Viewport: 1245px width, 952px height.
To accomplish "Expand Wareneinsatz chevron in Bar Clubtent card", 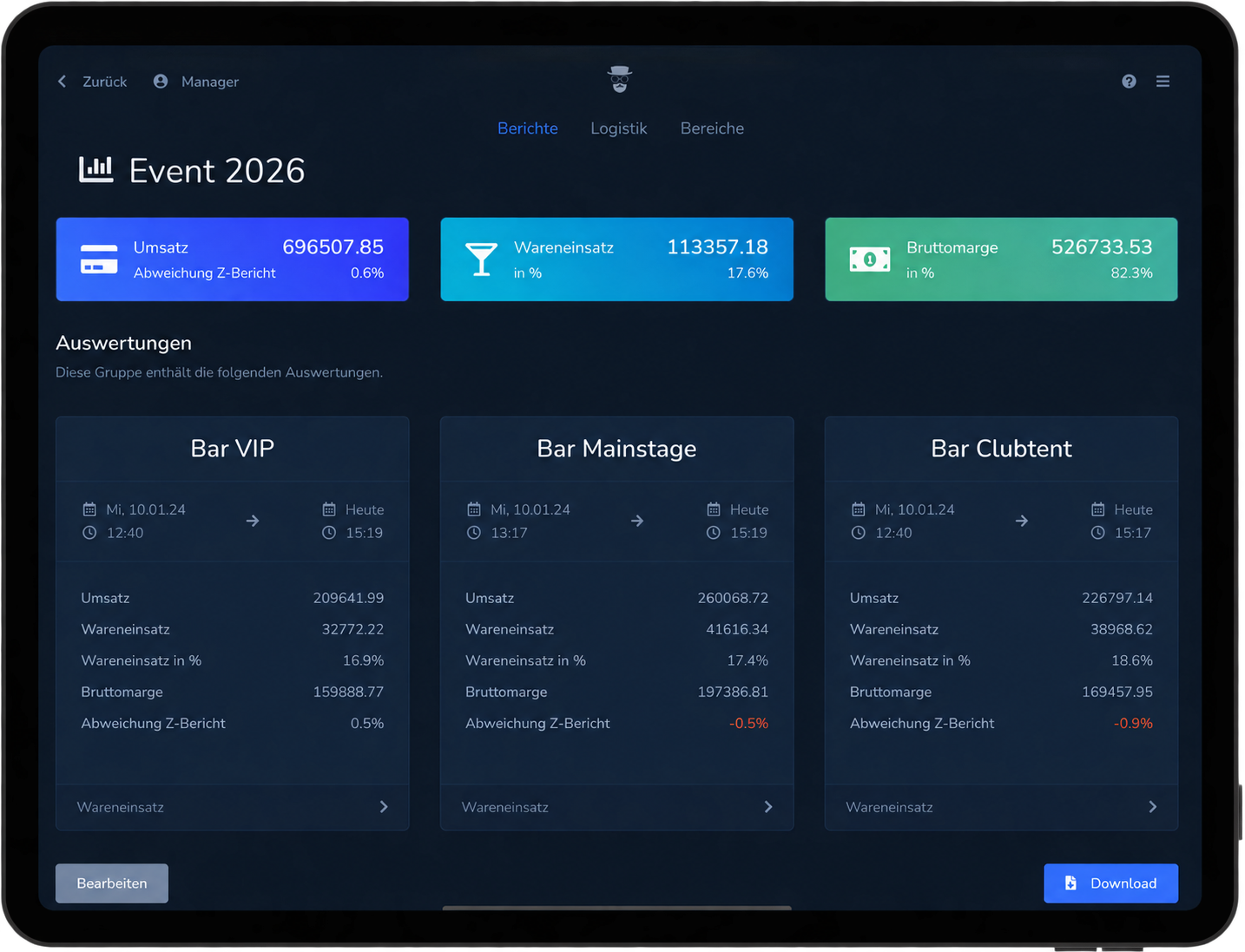I will coord(1153,807).
